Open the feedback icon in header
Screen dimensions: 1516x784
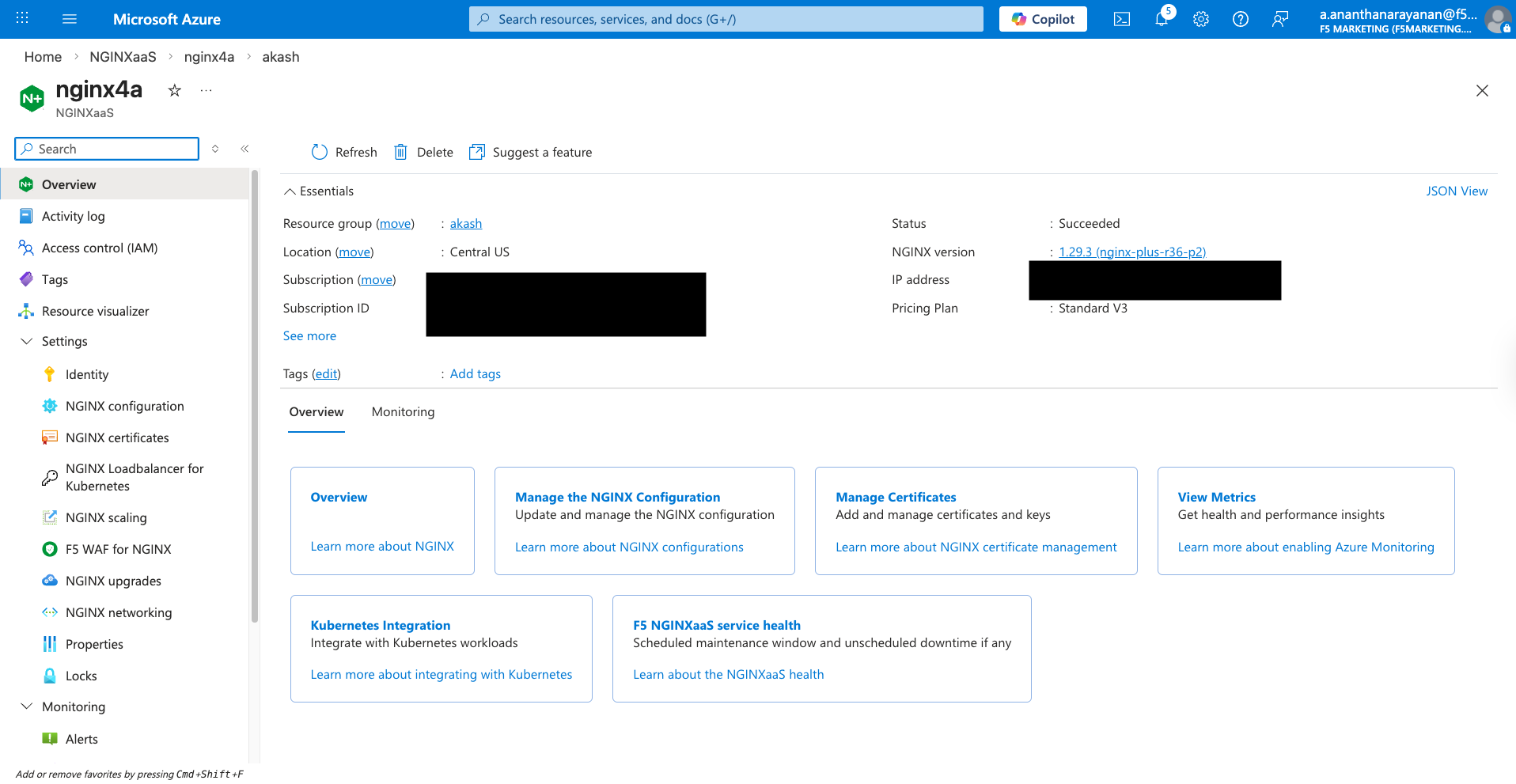pos(1280,19)
